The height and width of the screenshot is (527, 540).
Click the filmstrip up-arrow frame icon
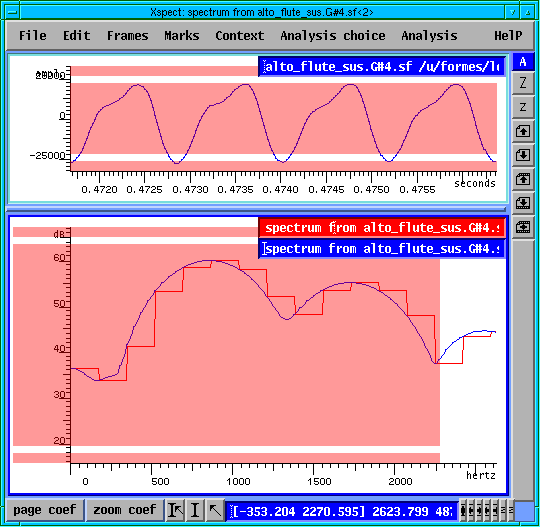[x=523, y=179]
